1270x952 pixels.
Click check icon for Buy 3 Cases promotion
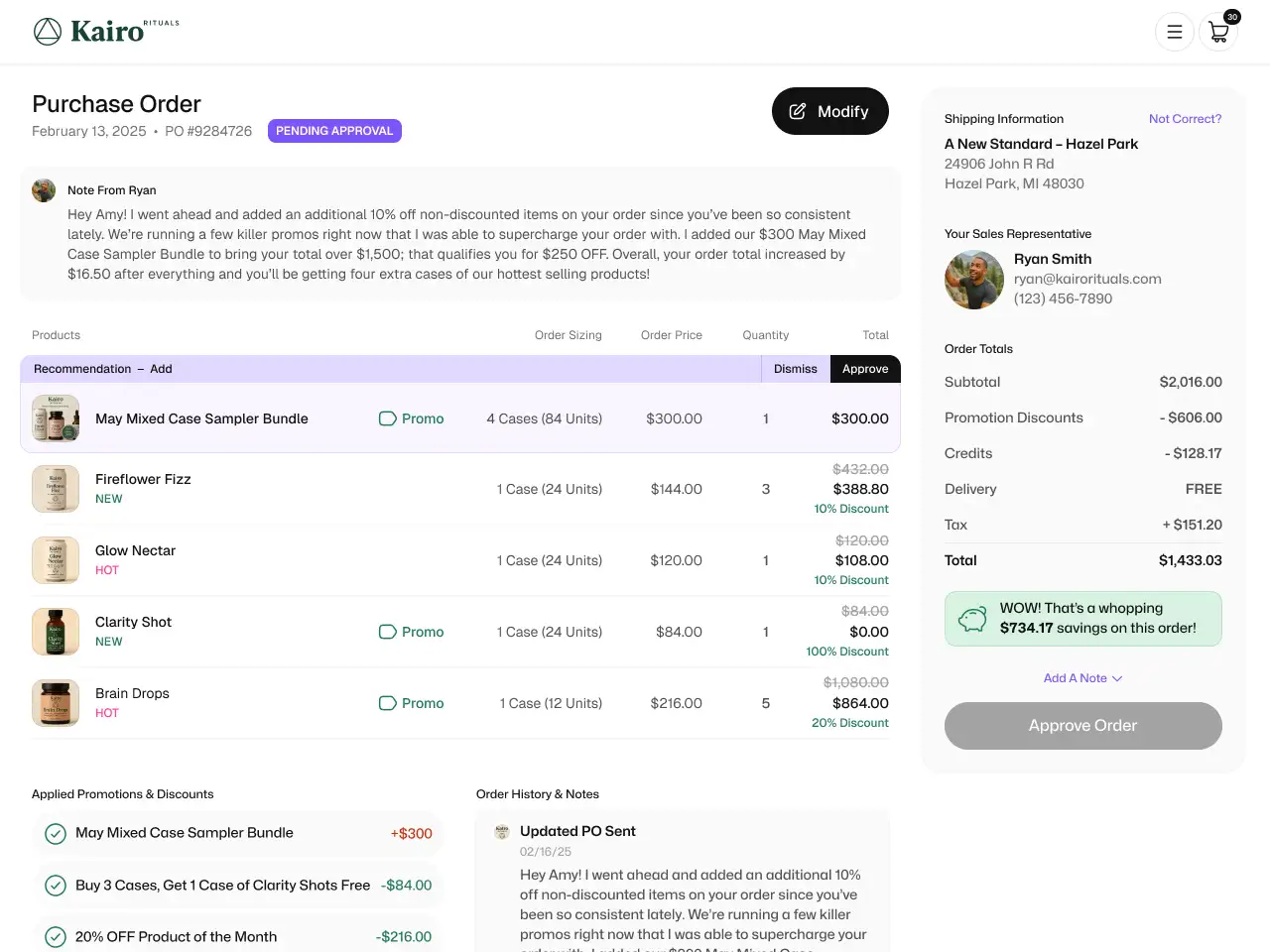(x=56, y=886)
